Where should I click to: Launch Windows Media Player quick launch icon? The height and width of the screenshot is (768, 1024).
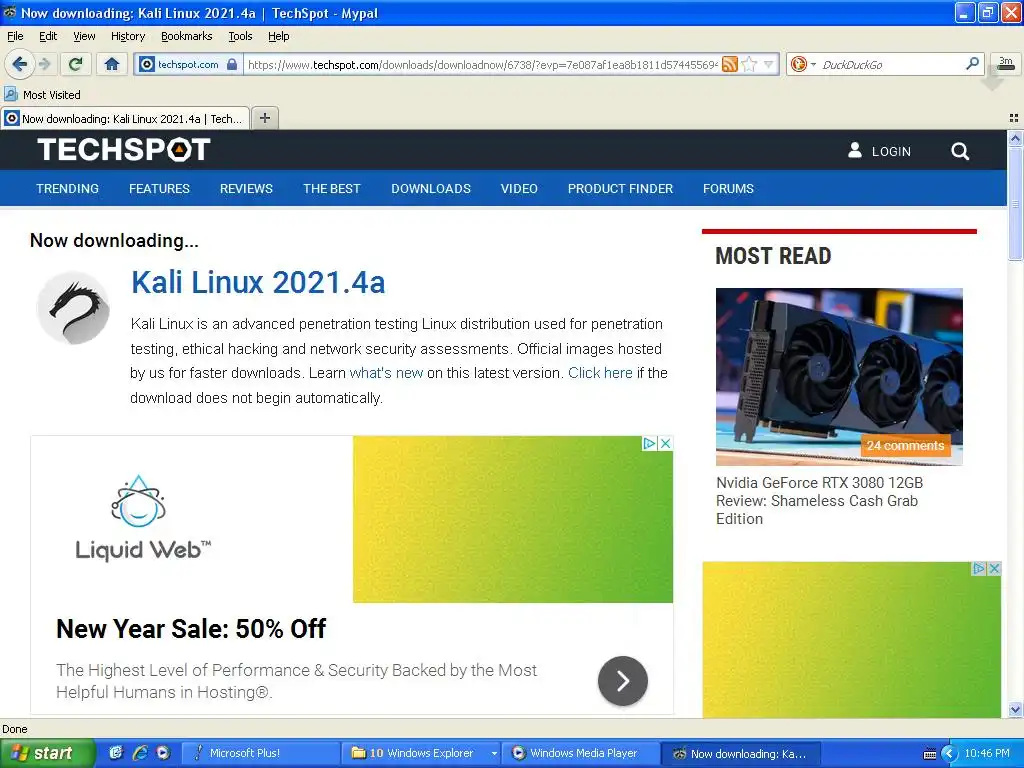[163, 753]
